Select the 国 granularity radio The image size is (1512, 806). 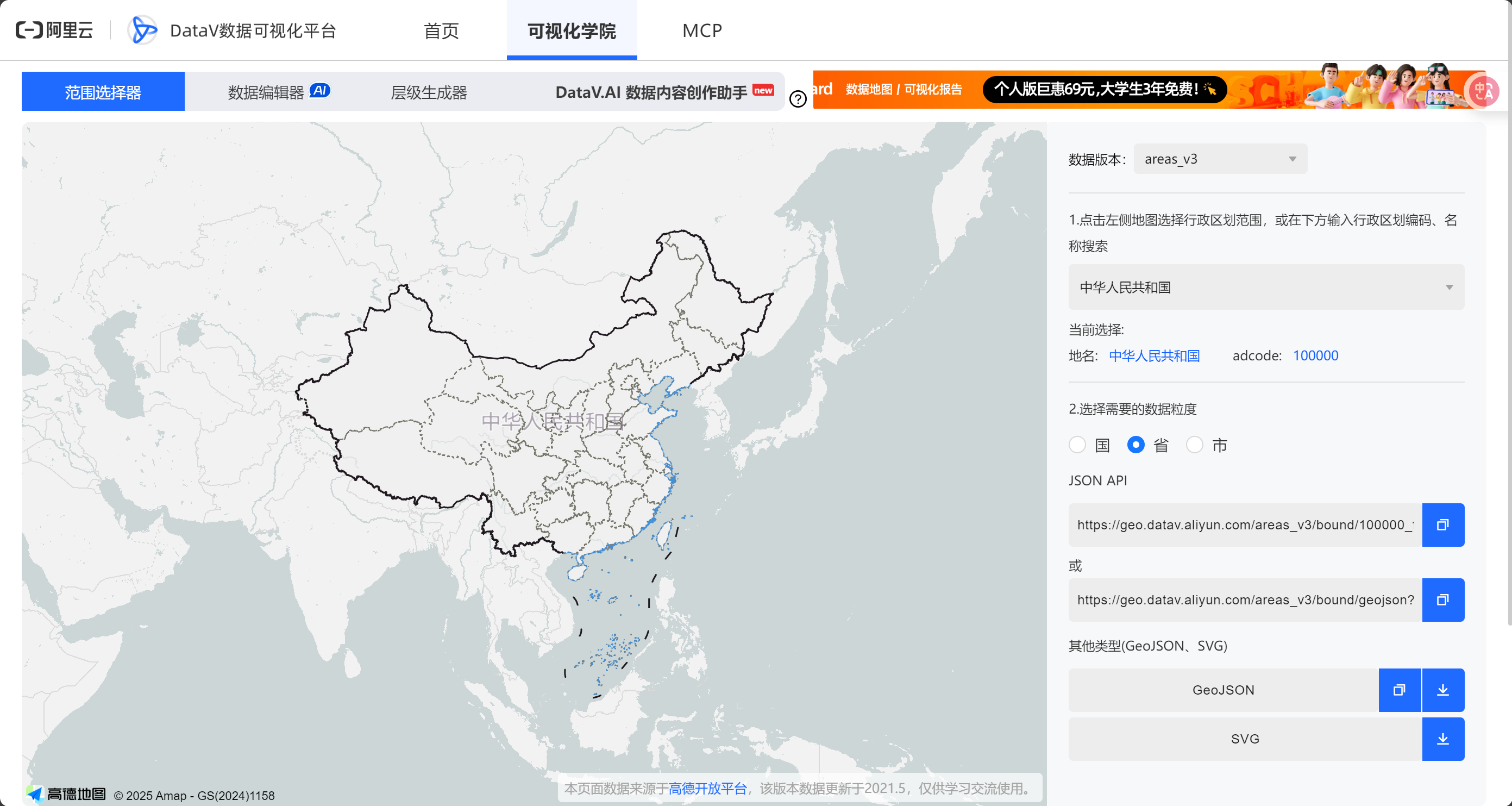[1077, 445]
